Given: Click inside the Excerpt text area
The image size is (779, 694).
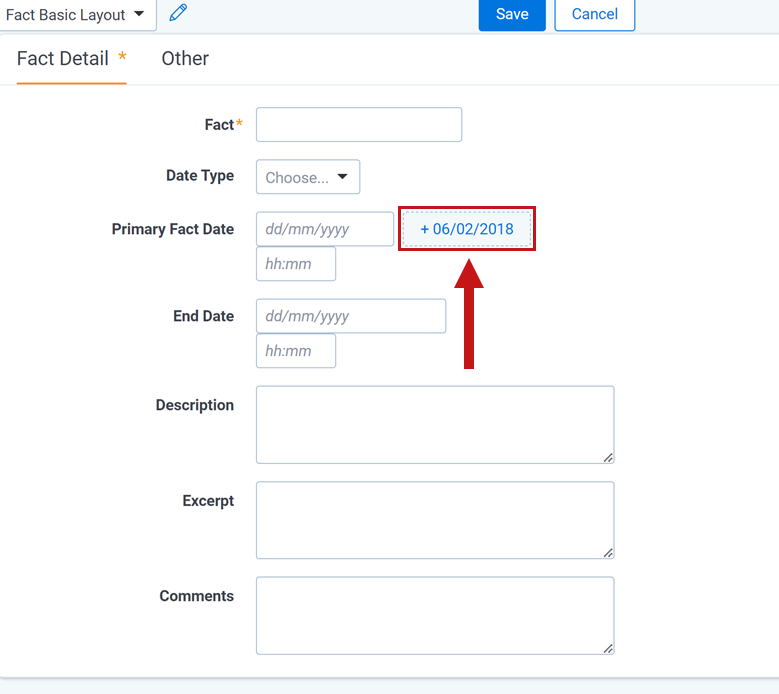Looking at the screenshot, I should pos(435,520).
